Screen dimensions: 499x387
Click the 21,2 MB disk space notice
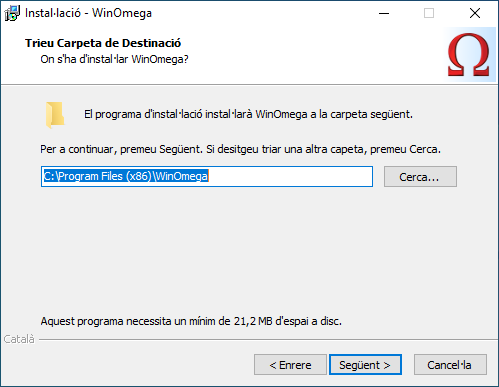click(191, 321)
